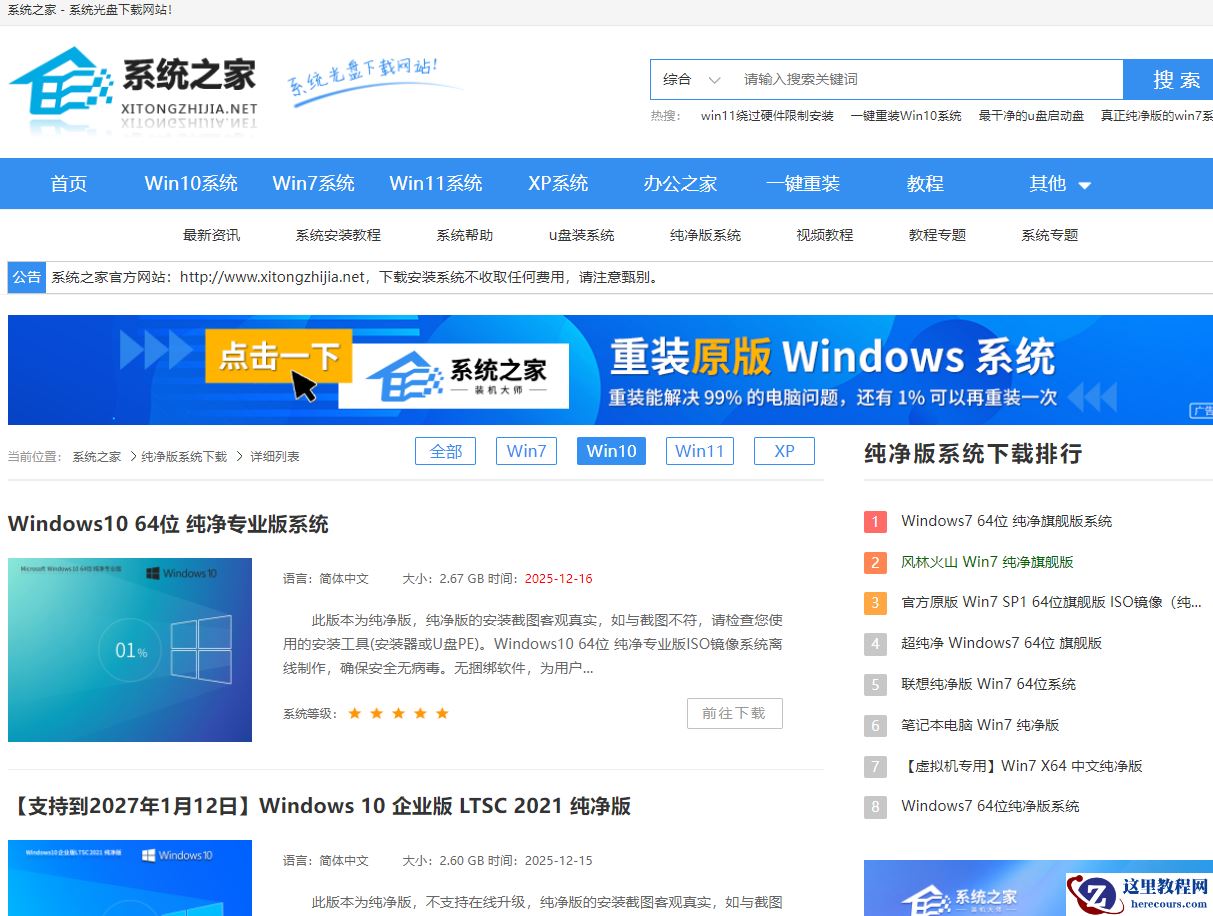Click hot search 一键重装Win10系统
The width and height of the screenshot is (1213, 916).
[908, 116]
